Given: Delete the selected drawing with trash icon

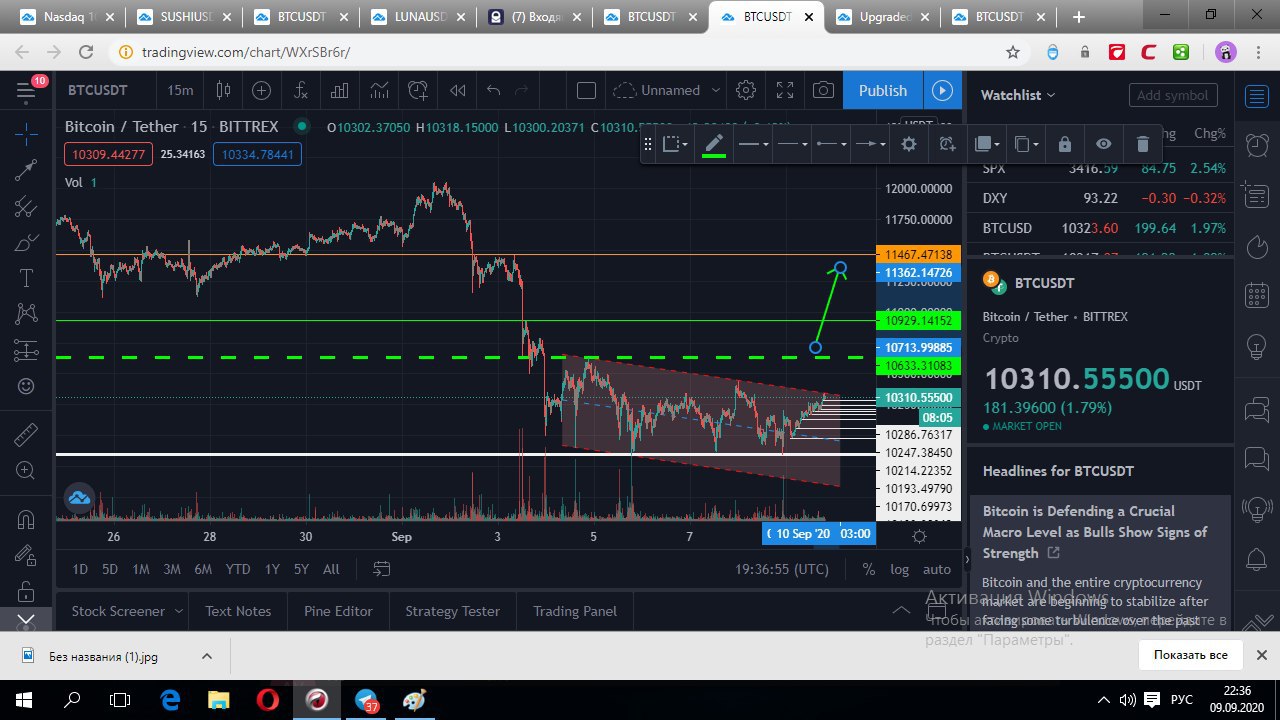Looking at the screenshot, I should pos(1142,144).
